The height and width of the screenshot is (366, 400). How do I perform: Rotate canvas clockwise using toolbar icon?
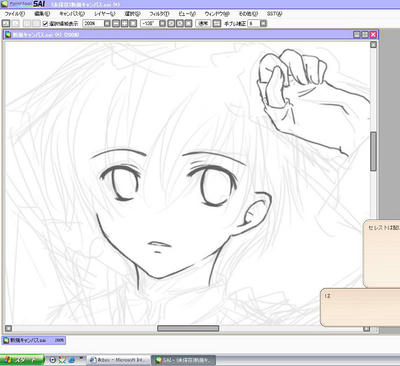(x=180, y=23)
